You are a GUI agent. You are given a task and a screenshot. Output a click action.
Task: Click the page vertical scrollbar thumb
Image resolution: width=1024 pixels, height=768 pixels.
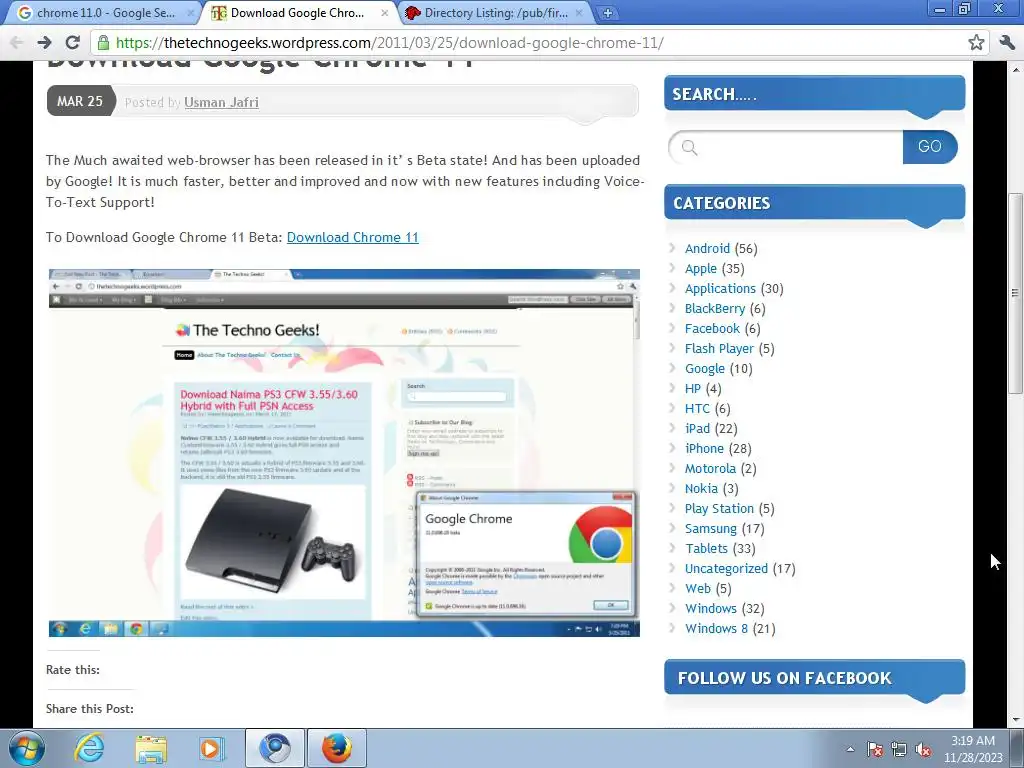coord(1016,293)
